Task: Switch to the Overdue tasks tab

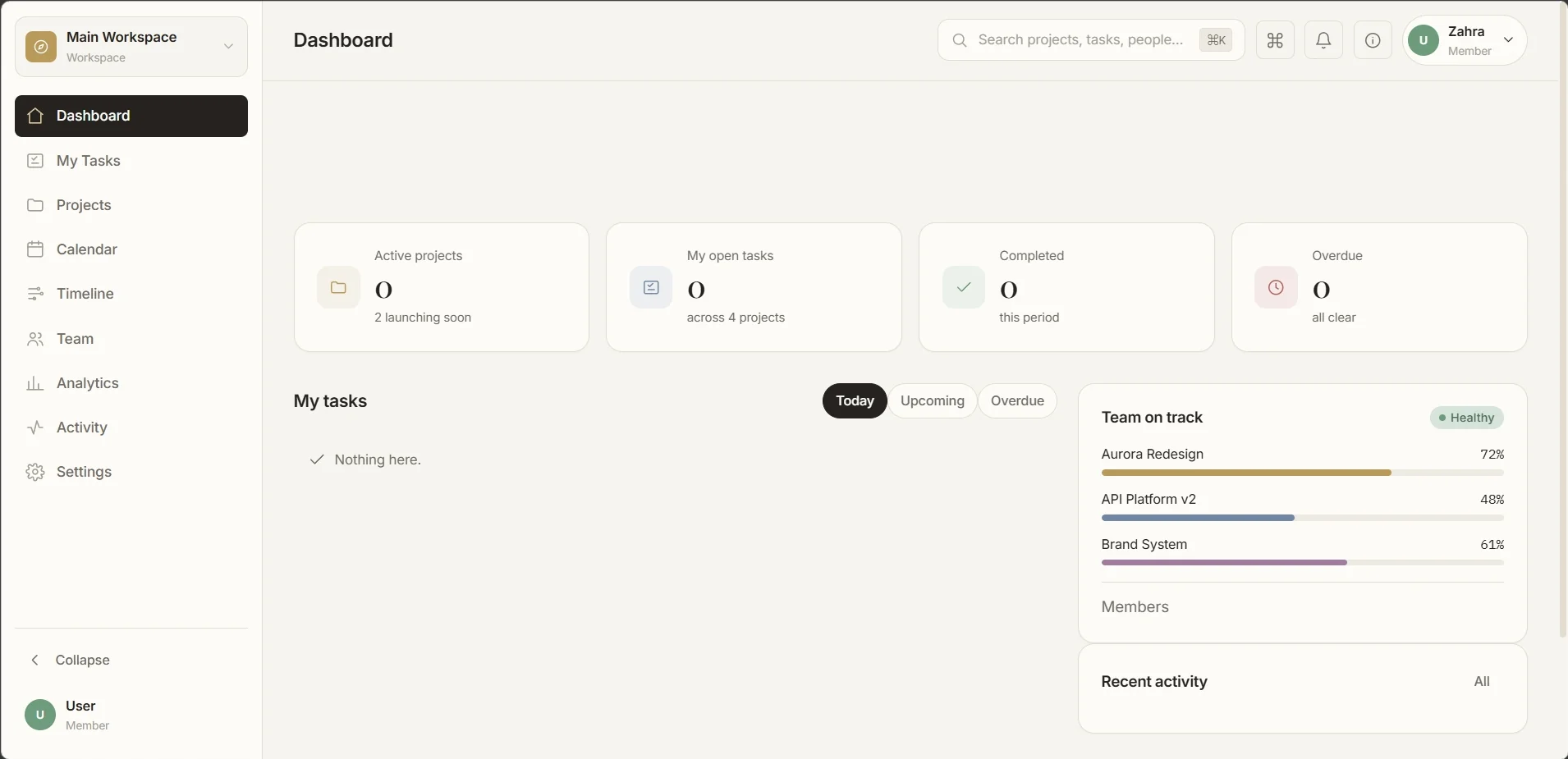Action: tap(1017, 401)
